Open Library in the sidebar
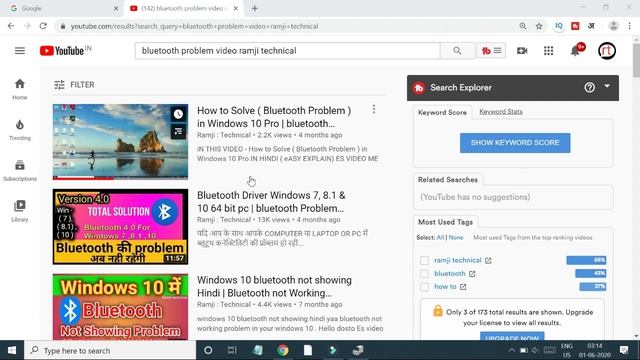Viewport: 640px width, 360px height. (20, 211)
